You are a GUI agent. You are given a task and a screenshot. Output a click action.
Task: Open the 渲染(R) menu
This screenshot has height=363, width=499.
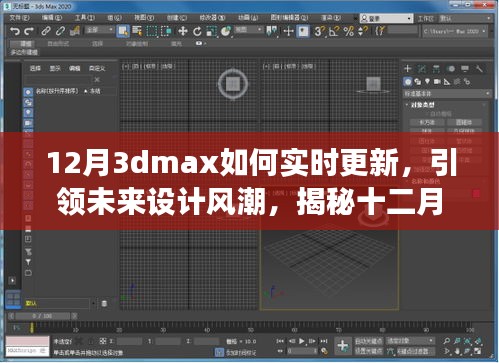[x=331, y=18]
